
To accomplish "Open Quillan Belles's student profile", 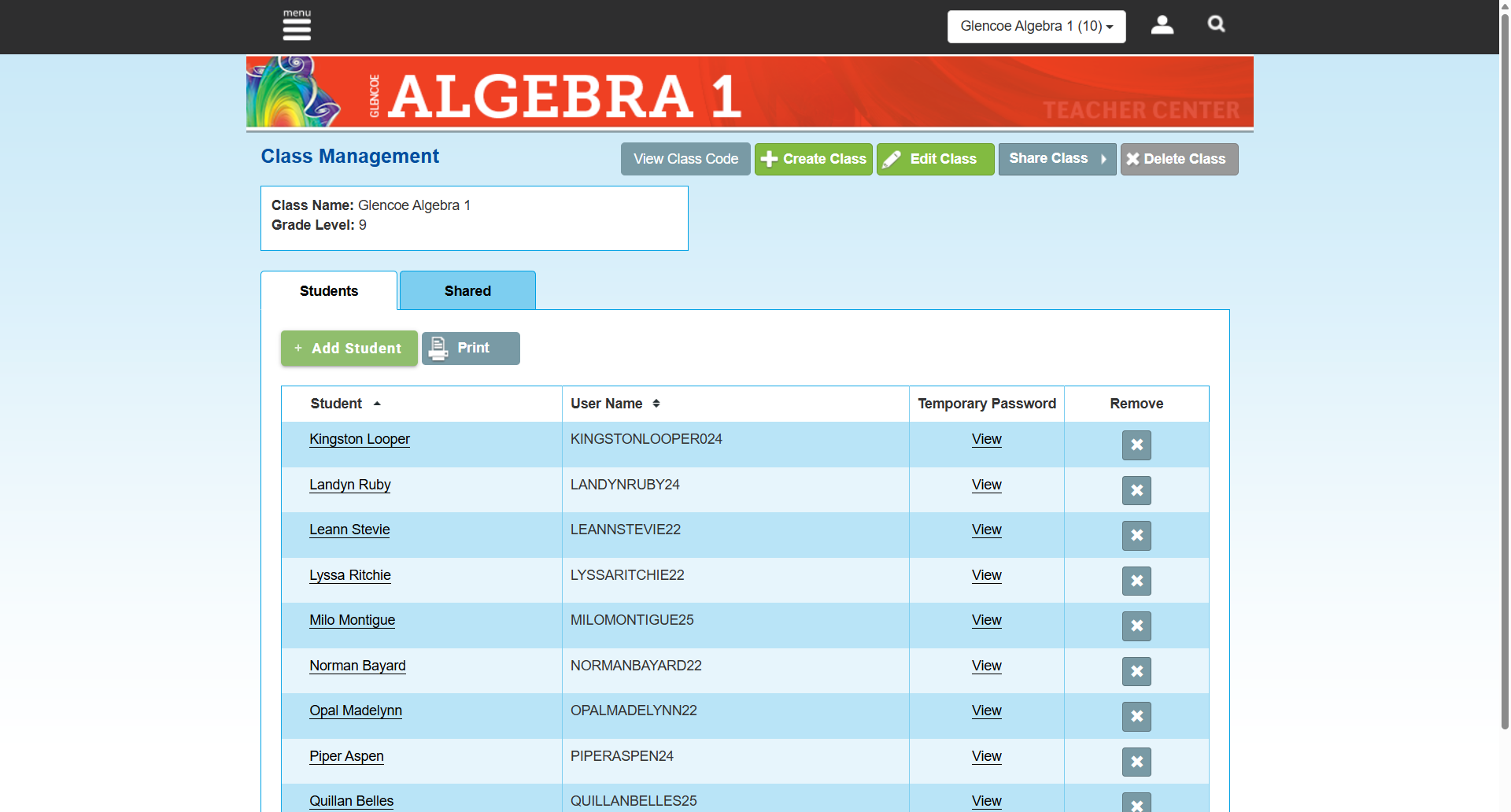I will 351,801.
